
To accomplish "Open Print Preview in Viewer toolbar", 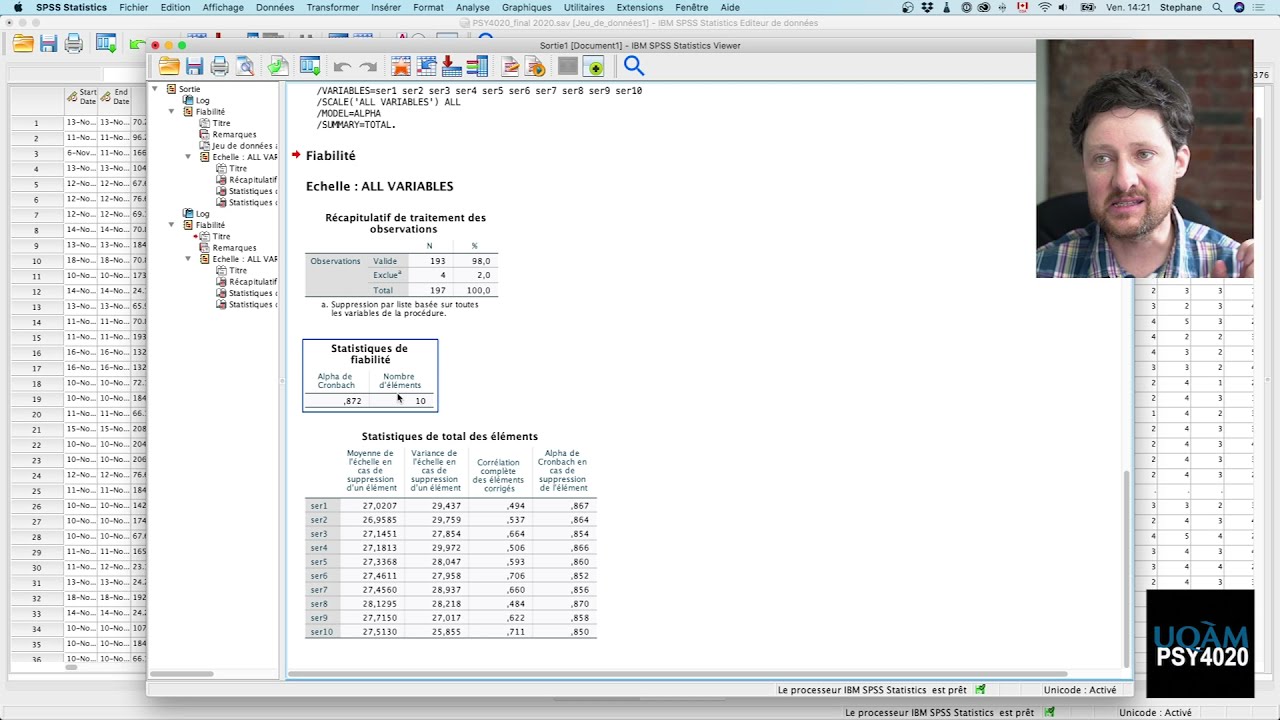I will (x=244, y=67).
